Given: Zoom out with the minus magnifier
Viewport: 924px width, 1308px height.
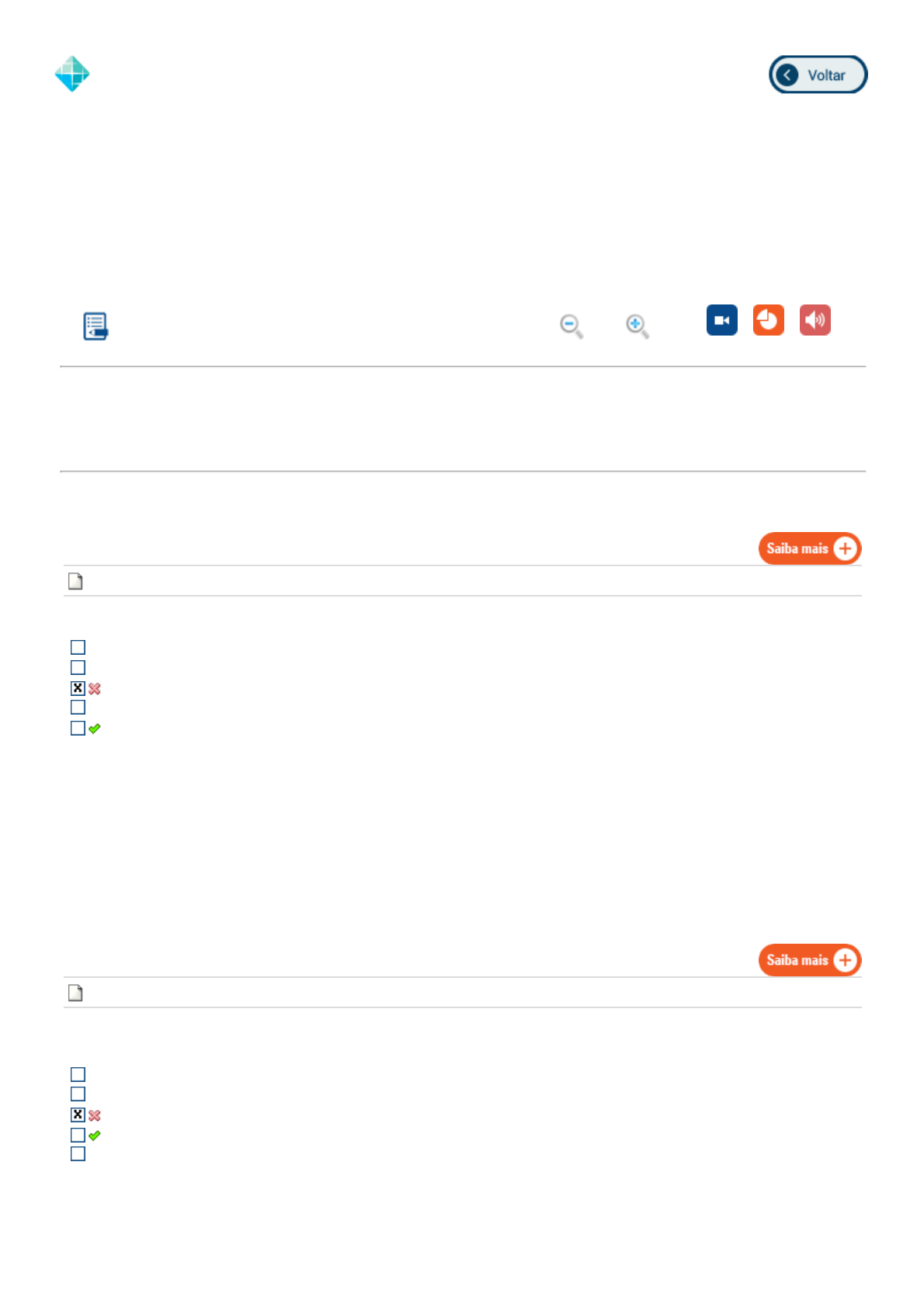Looking at the screenshot, I should pos(571,325).
